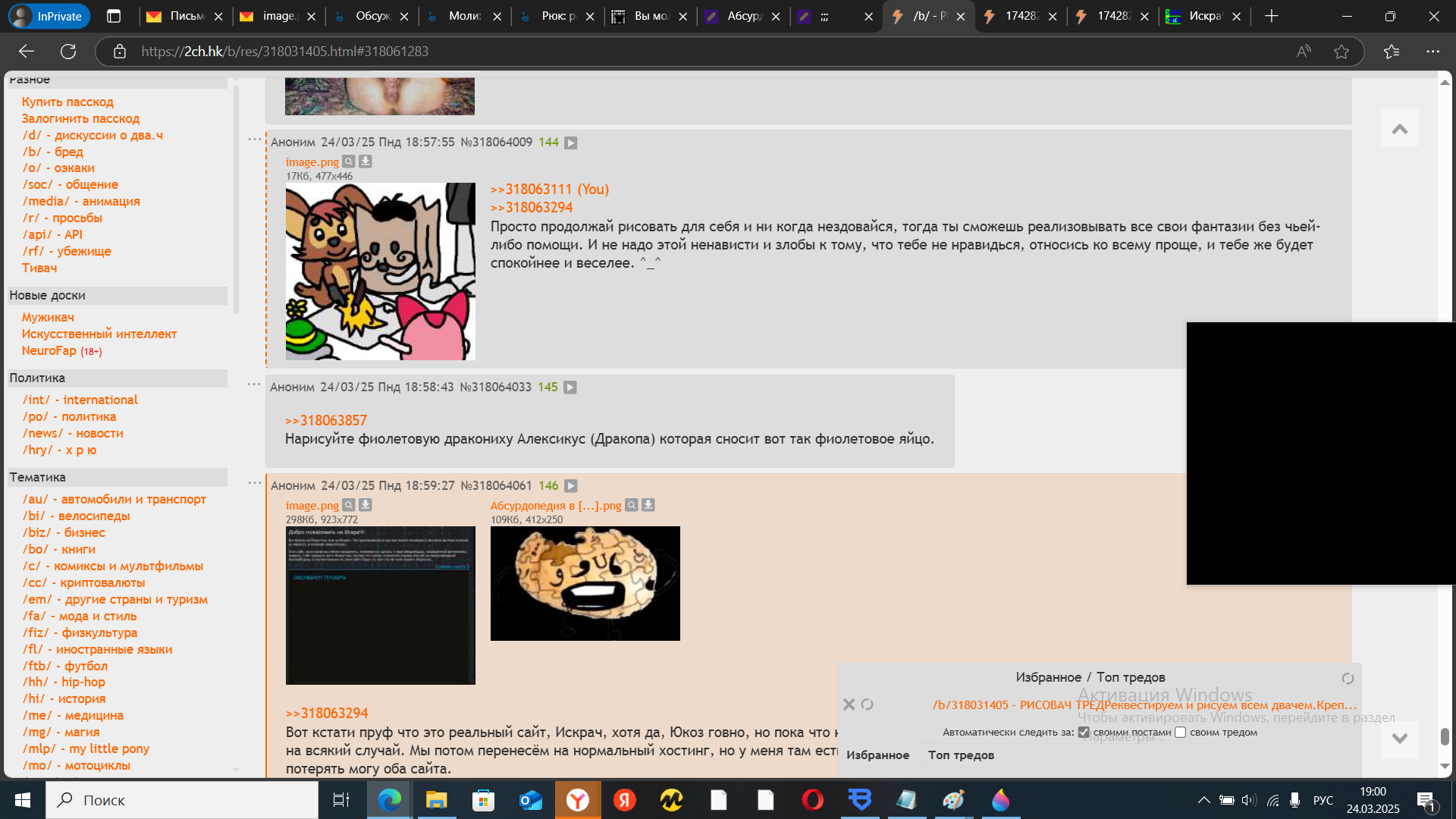
Task: Select 'Избранное' tab in favorites panel
Action: [x=877, y=755]
